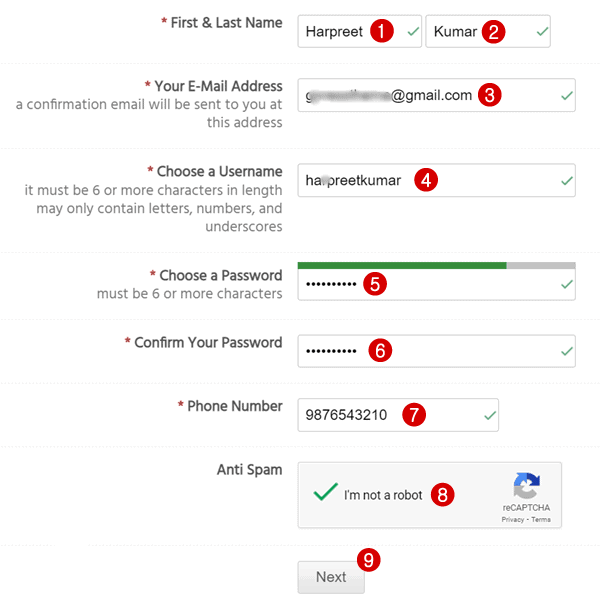Select the username field with harpreetkumar

tap(437, 180)
